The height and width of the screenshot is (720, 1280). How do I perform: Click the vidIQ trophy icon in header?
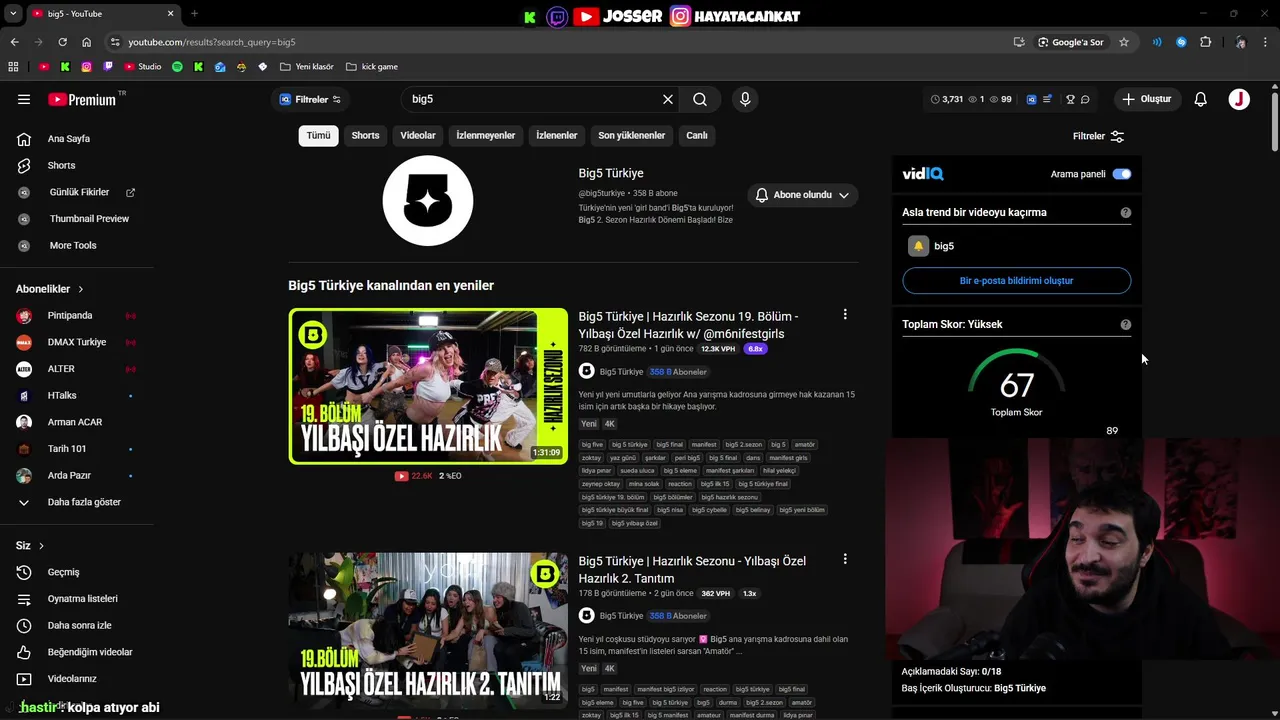click(1070, 99)
